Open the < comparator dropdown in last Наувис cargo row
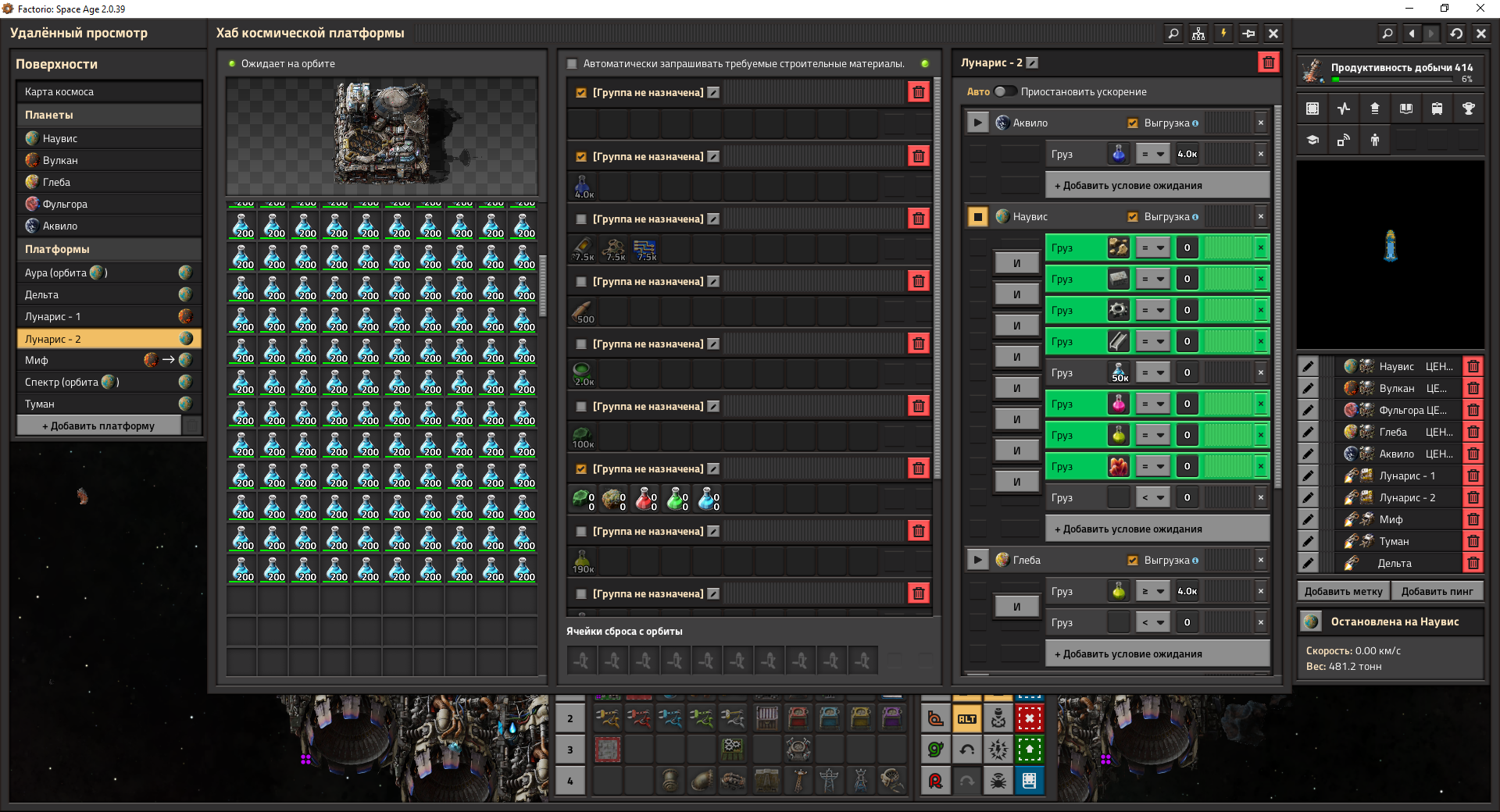1500x812 pixels. (x=1152, y=497)
